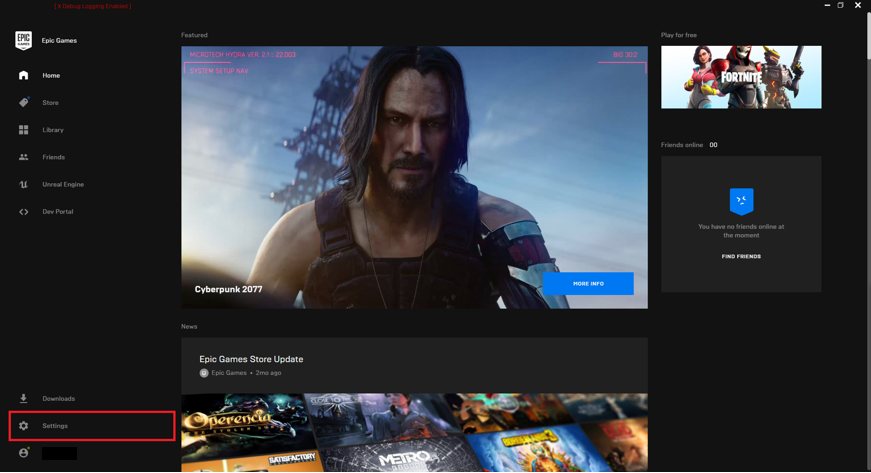
Task: Click the 'Featured' section heading
Action: pos(194,35)
